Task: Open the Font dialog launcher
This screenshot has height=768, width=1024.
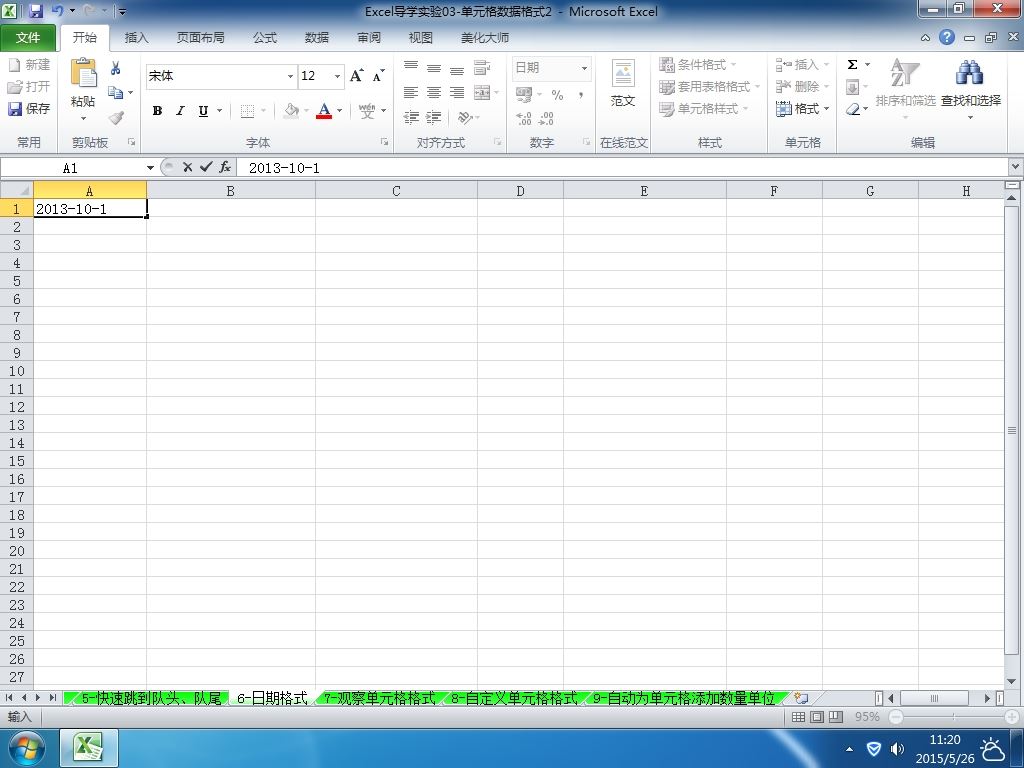Action: [x=384, y=142]
